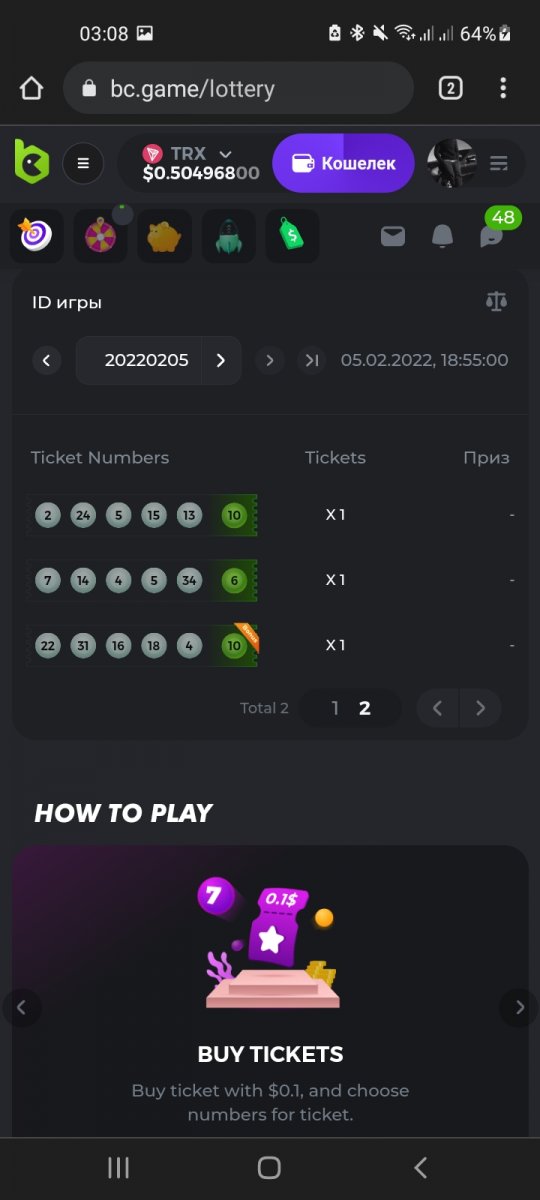The width and height of the screenshot is (540, 1200).
Task: Open chat with 48 unread messages
Action: click(492, 236)
